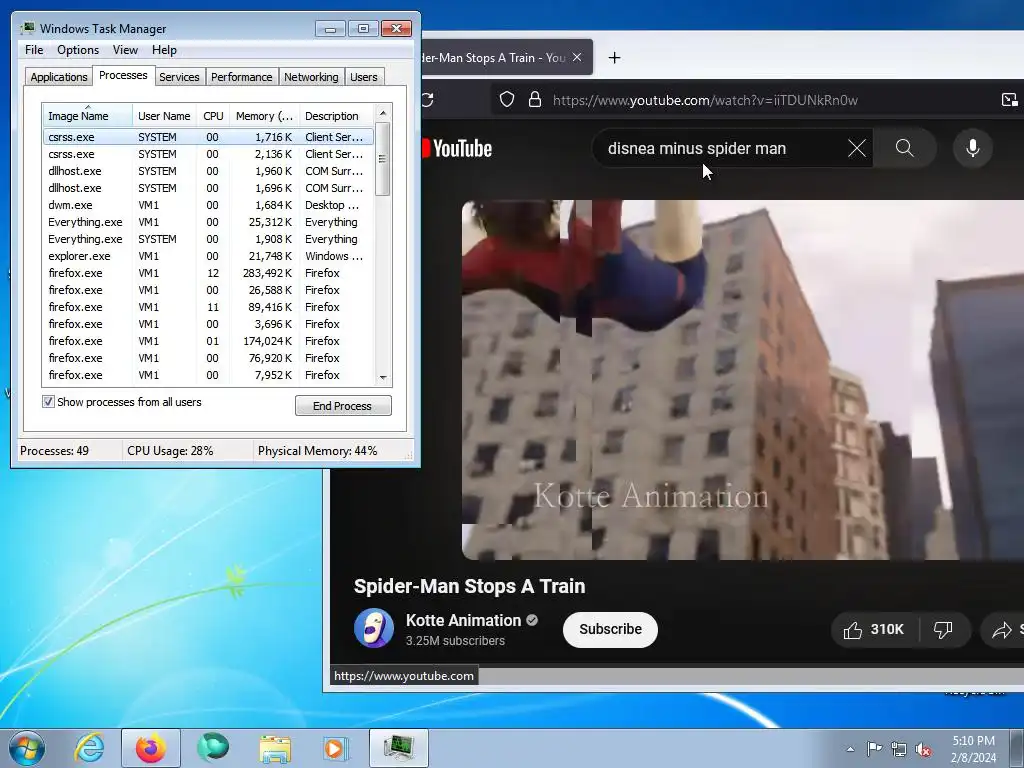Click the Firefox reload icon

click(428, 100)
